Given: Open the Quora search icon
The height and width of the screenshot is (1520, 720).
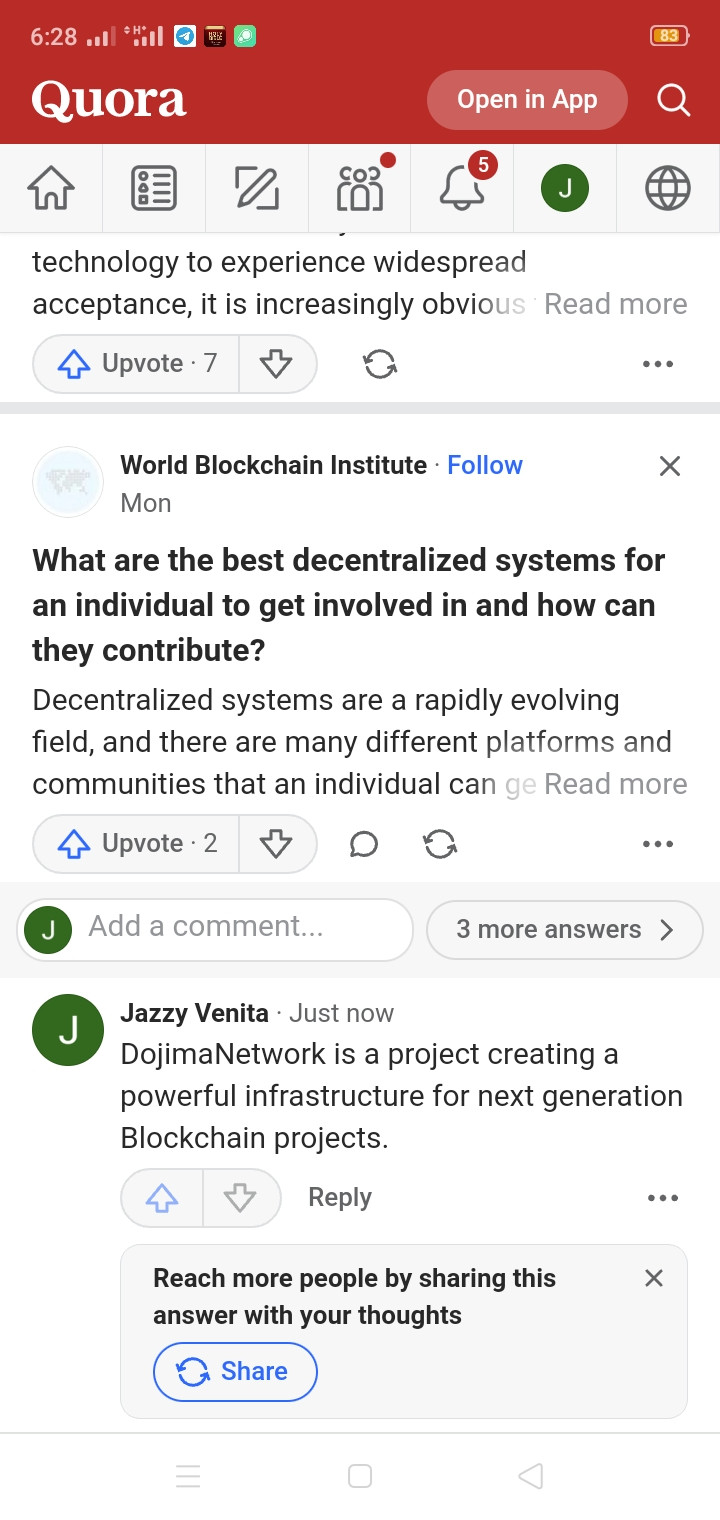Looking at the screenshot, I should (673, 100).
